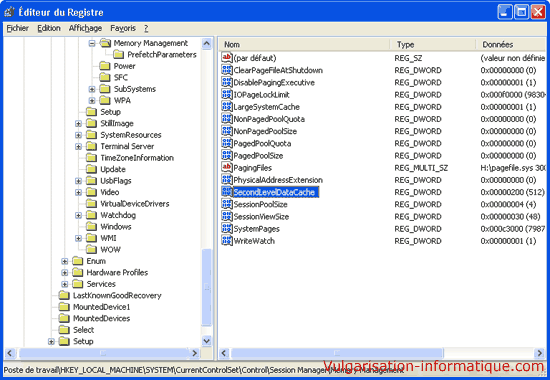This screenshot has width=550, height=380.
Task: Click the values pane scroll left arrow
Action: pos(224,353)
